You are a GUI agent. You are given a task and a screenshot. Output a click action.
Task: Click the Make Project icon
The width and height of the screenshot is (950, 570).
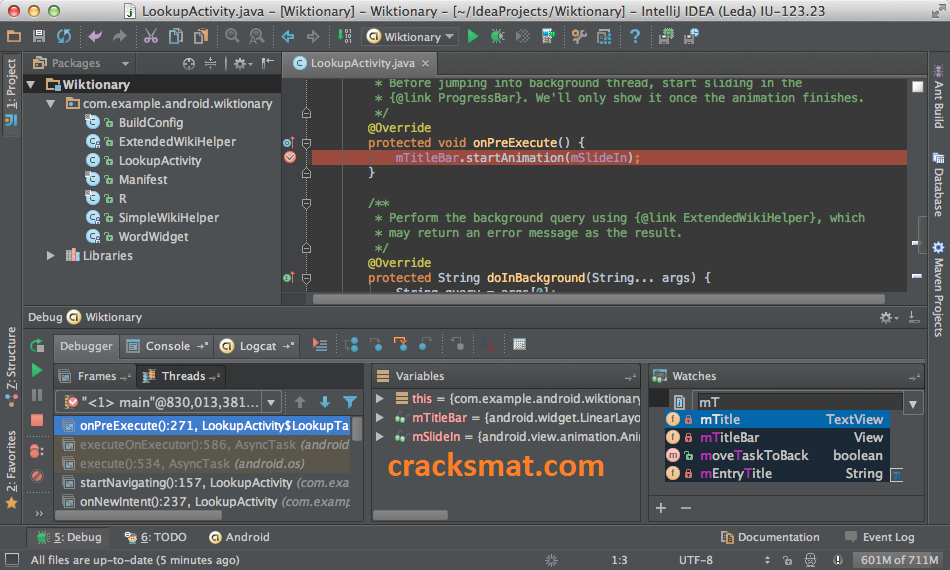click(x=344, y=36)
